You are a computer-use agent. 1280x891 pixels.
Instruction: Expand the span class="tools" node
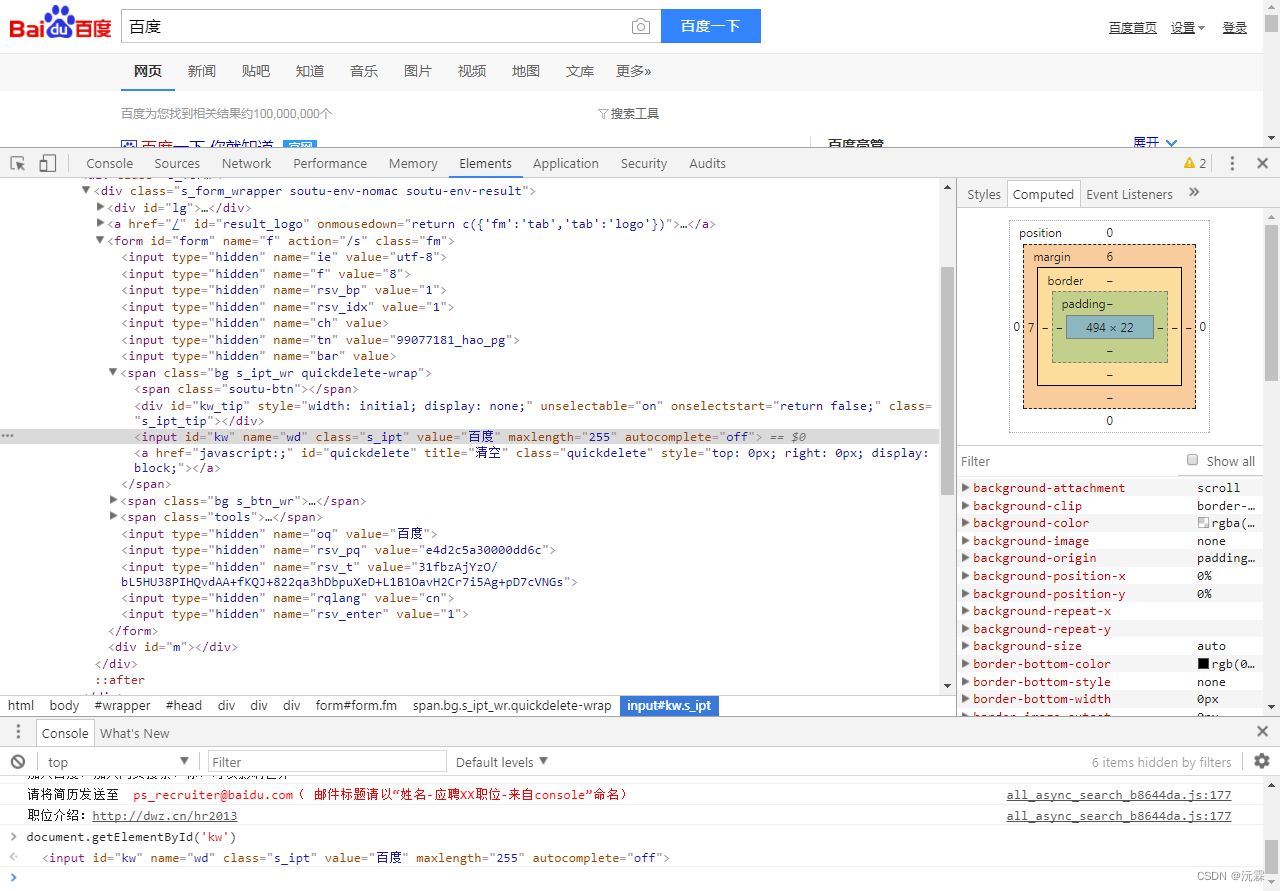[113, 517]
